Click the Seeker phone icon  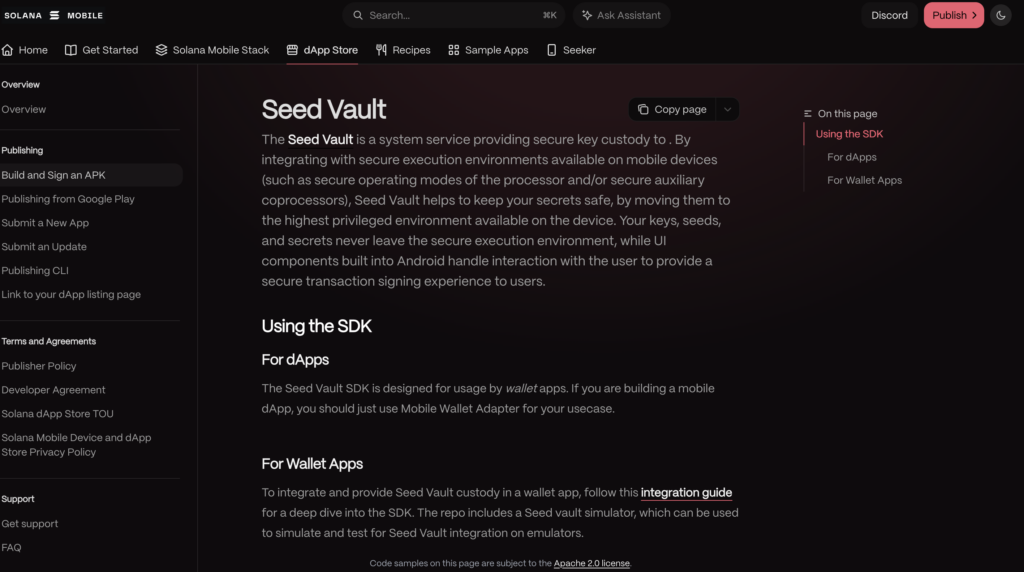pyautogui.click(x=552, y=50)
